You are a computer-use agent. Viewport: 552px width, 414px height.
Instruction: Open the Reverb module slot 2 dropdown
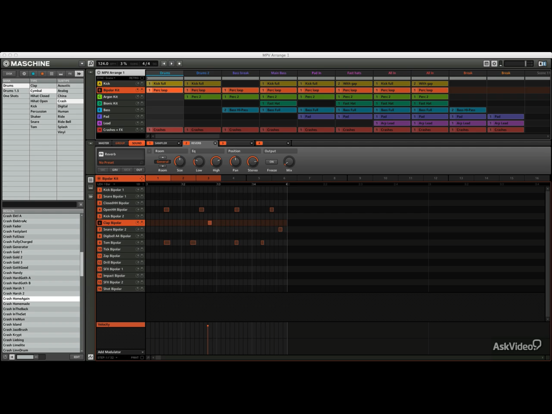click(215, 143)
